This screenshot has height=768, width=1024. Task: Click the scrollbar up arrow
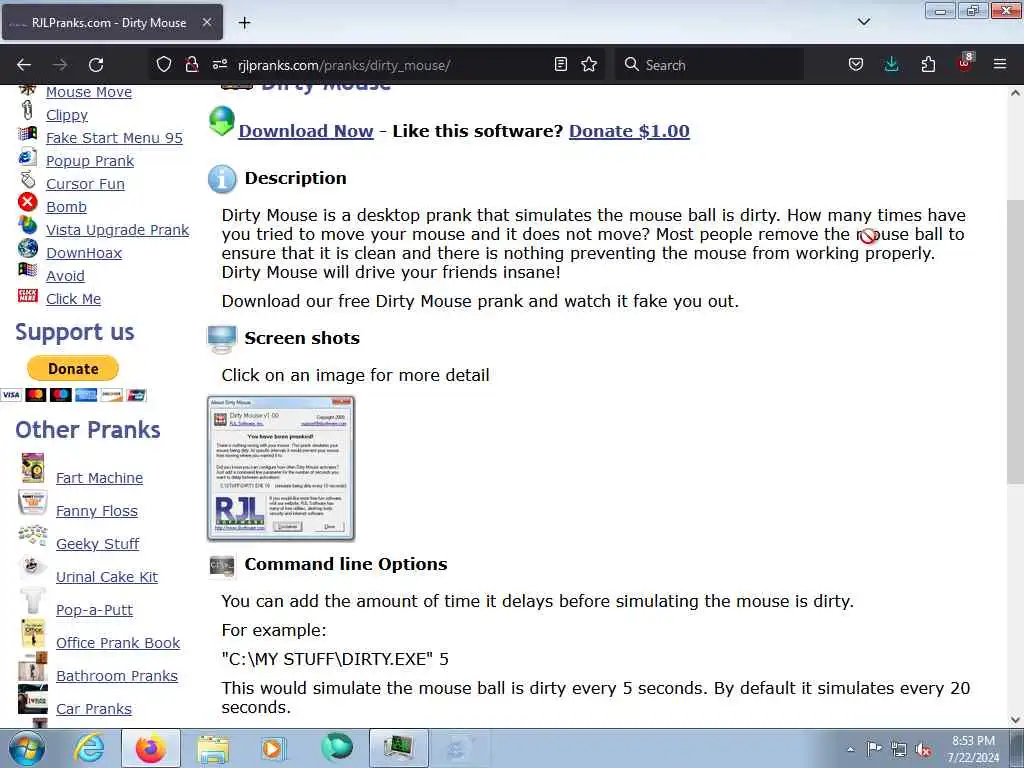1015,93
